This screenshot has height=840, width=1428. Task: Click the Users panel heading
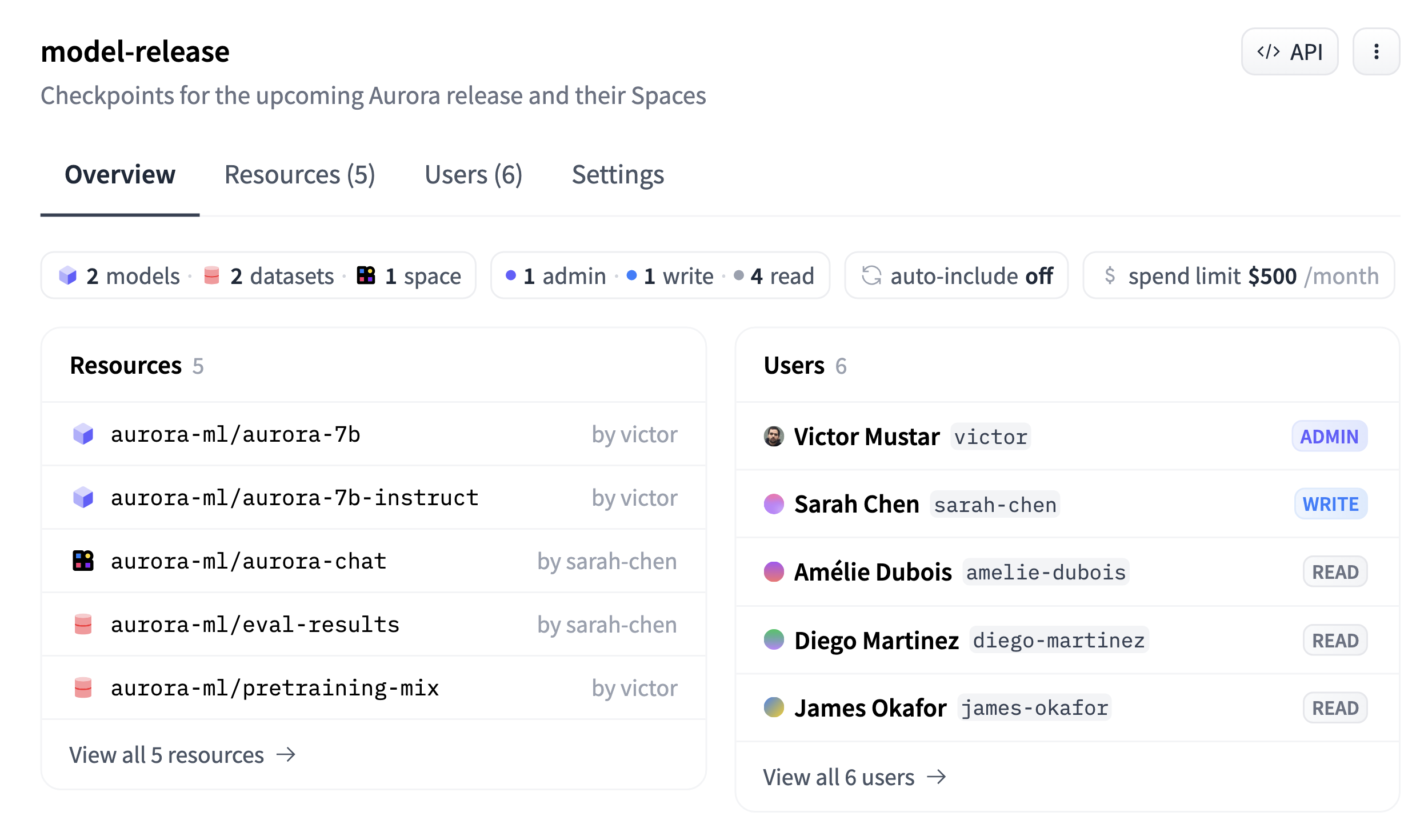(794, 366)
